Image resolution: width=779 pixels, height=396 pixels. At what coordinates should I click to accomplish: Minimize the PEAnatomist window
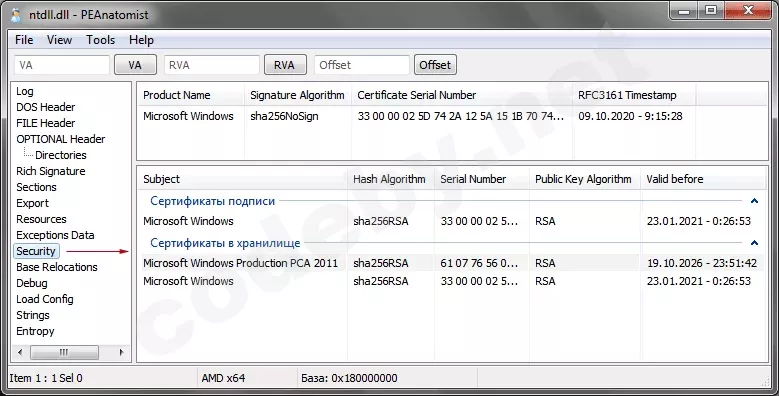[684, 10]
